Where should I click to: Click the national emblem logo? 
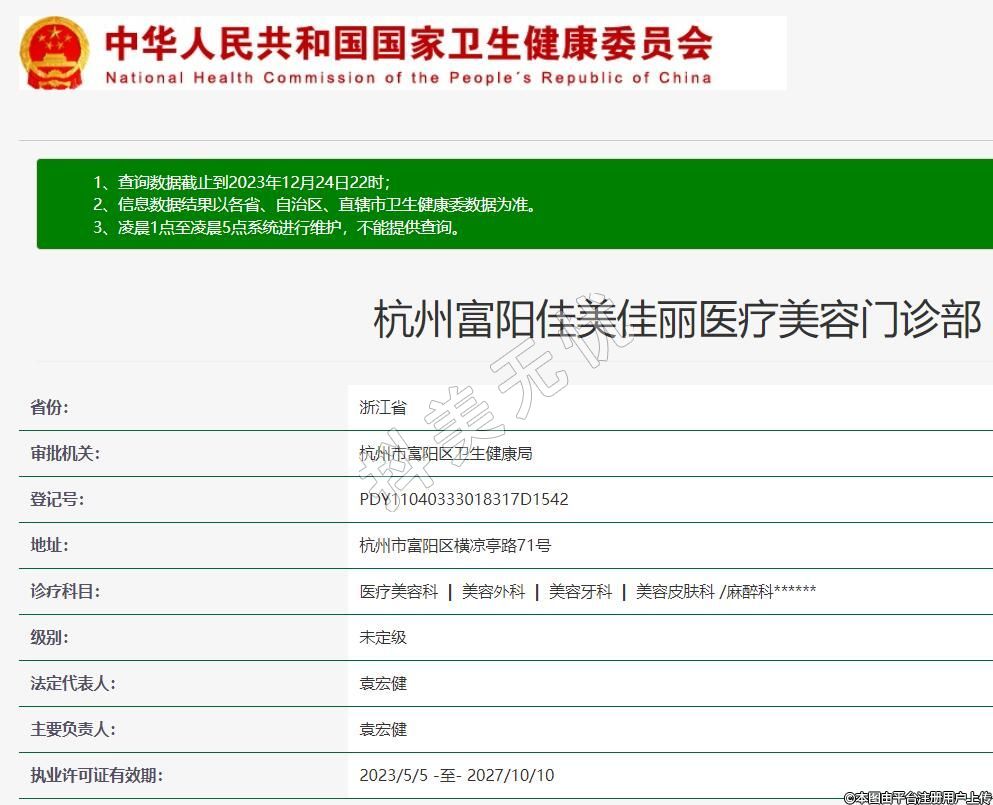pos(54,53)
